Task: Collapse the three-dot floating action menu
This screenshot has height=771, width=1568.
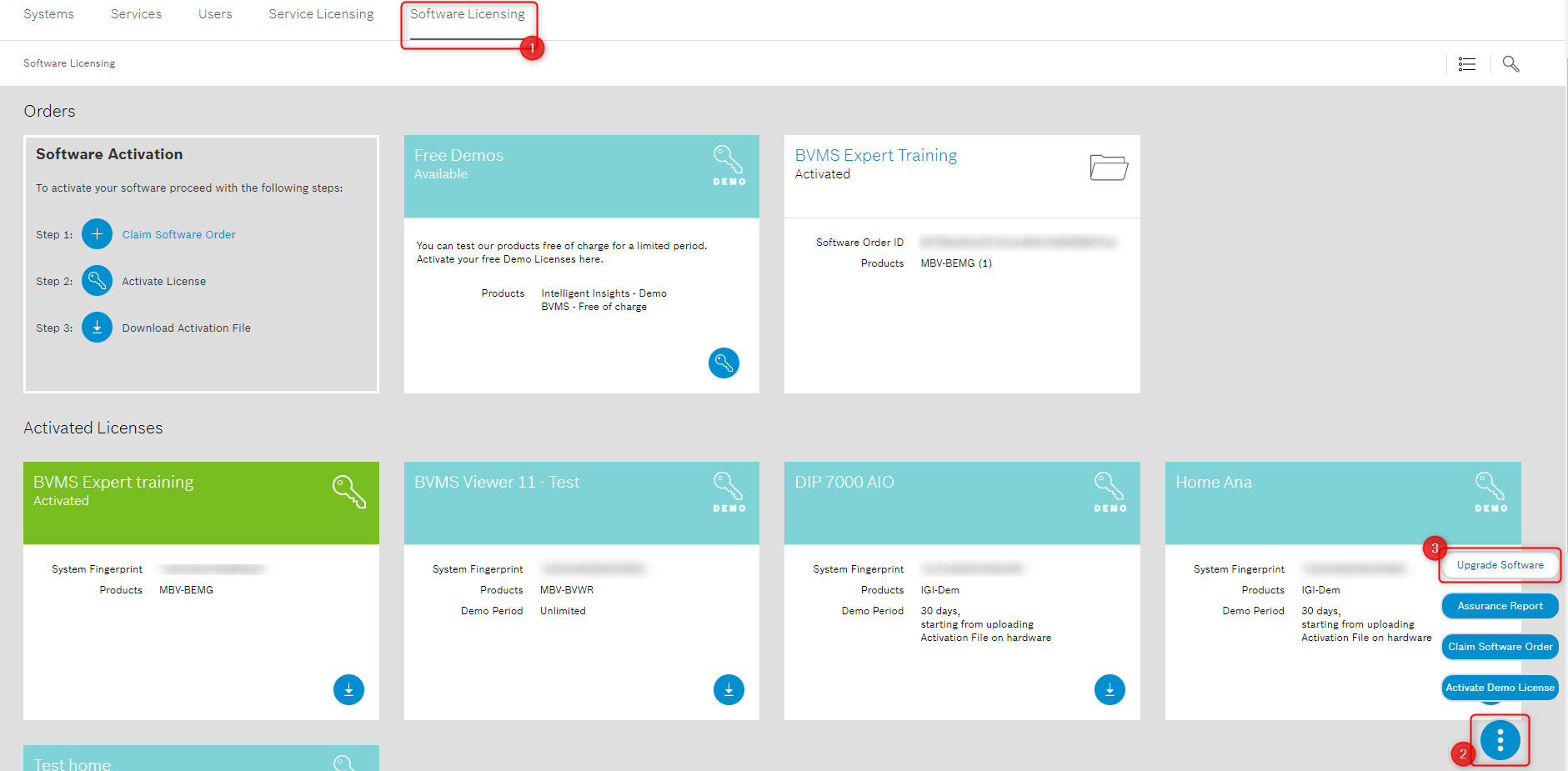Action: tap(1500, 739)
